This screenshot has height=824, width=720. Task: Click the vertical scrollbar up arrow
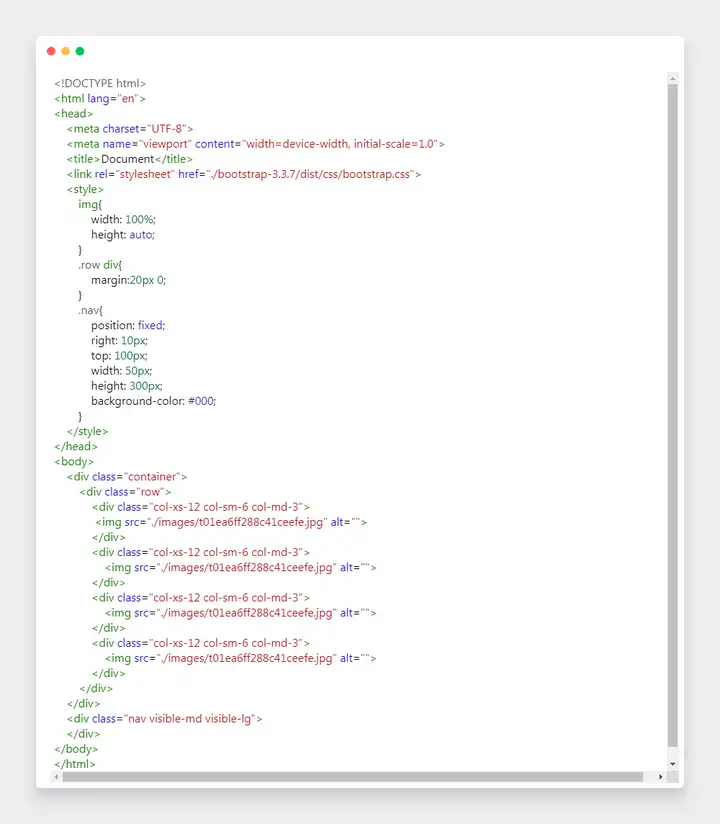[x=673, y=79]
